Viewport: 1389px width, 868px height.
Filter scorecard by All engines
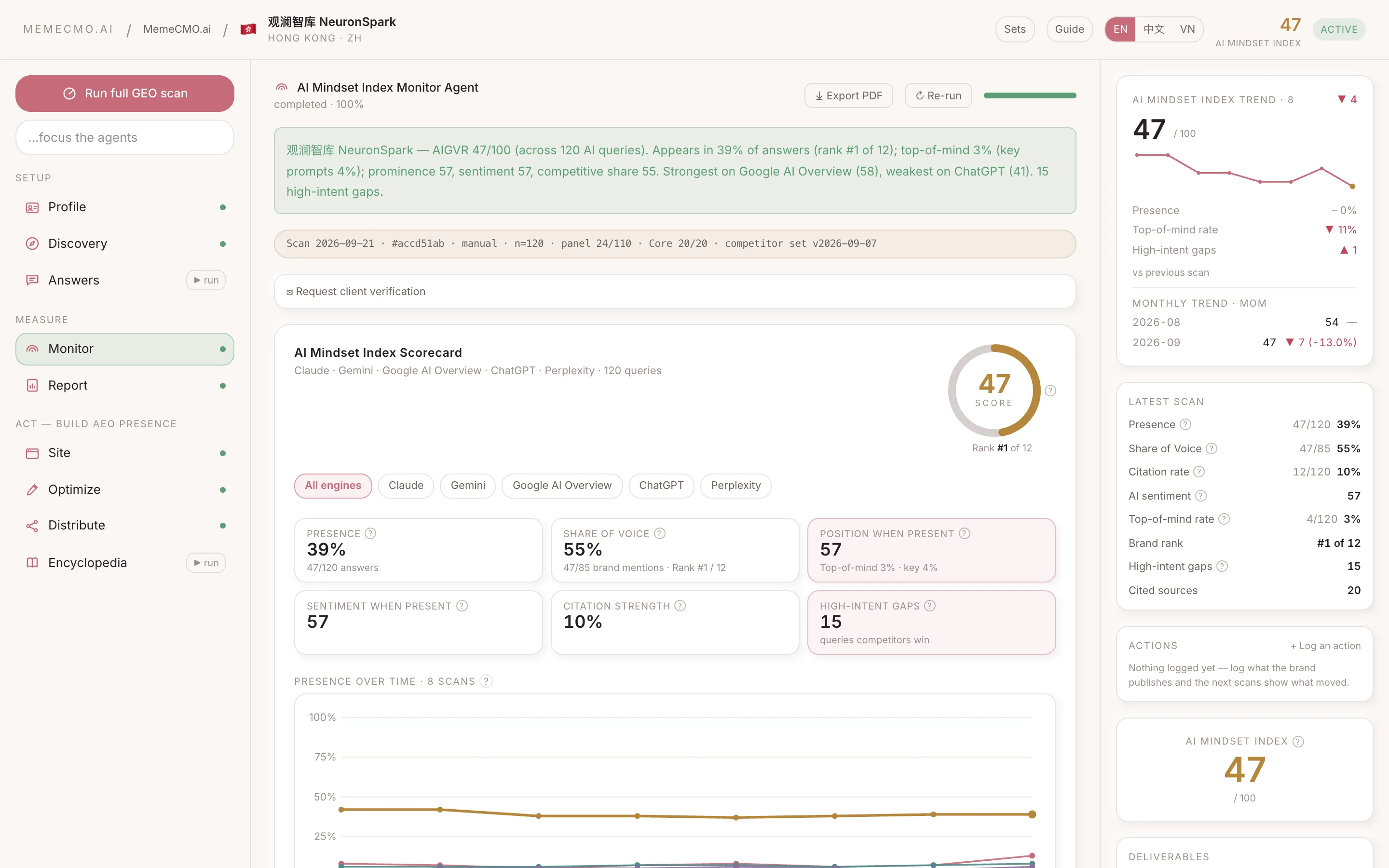pyautogui.click(x=333, y=486)
